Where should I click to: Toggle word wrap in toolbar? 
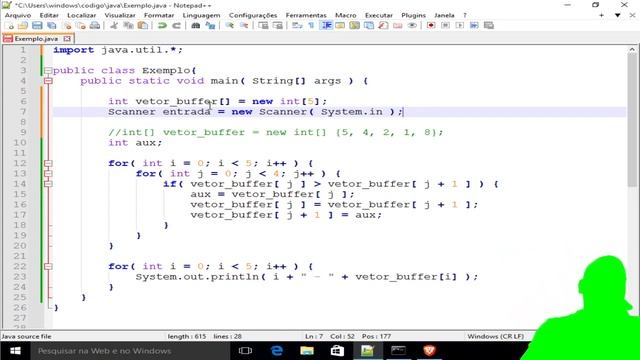(x=297, y=26)
